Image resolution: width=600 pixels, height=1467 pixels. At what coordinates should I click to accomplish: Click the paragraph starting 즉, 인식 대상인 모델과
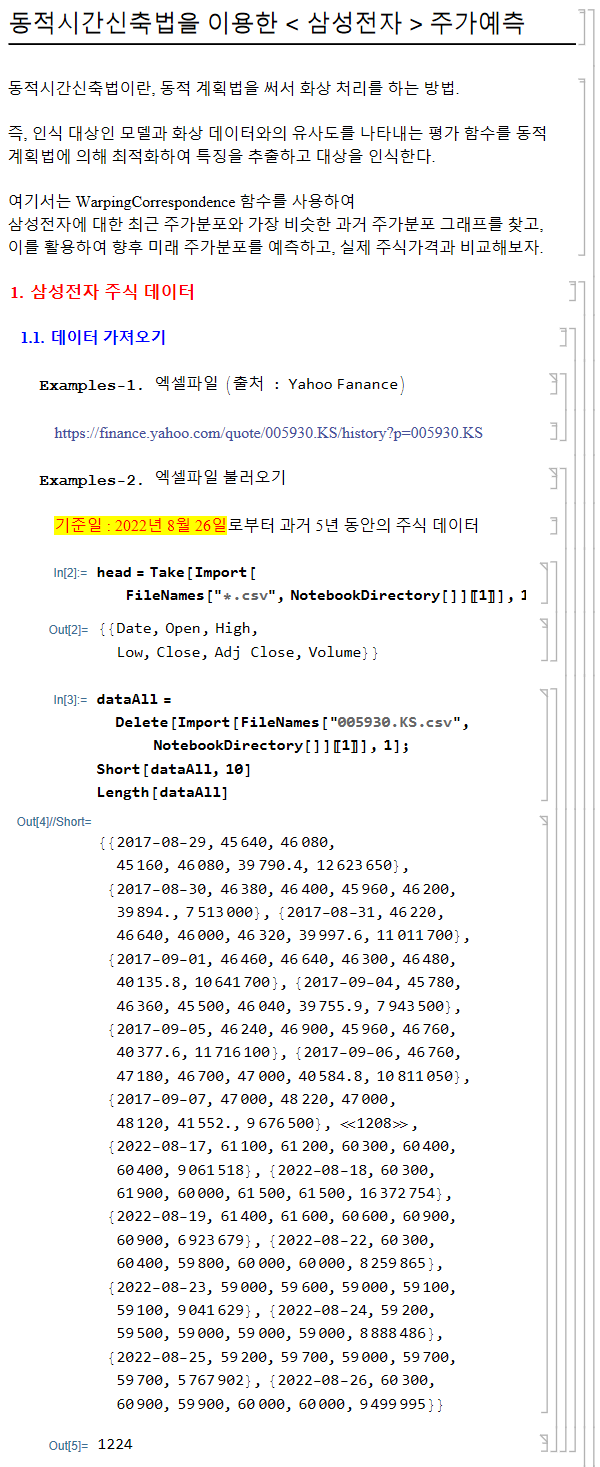pyautogui.click(x=277, y=144)
